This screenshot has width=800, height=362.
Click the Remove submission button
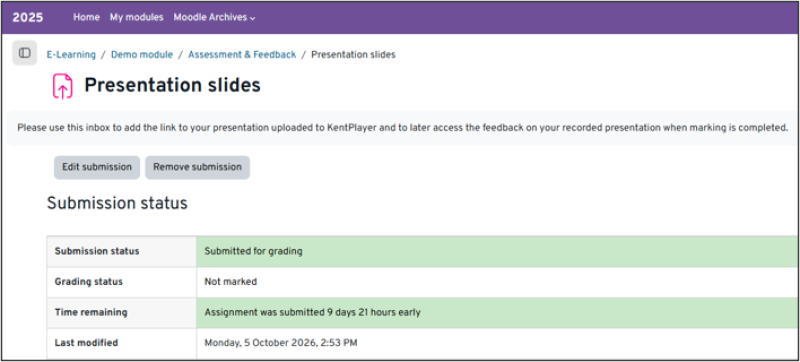point(197,167)
